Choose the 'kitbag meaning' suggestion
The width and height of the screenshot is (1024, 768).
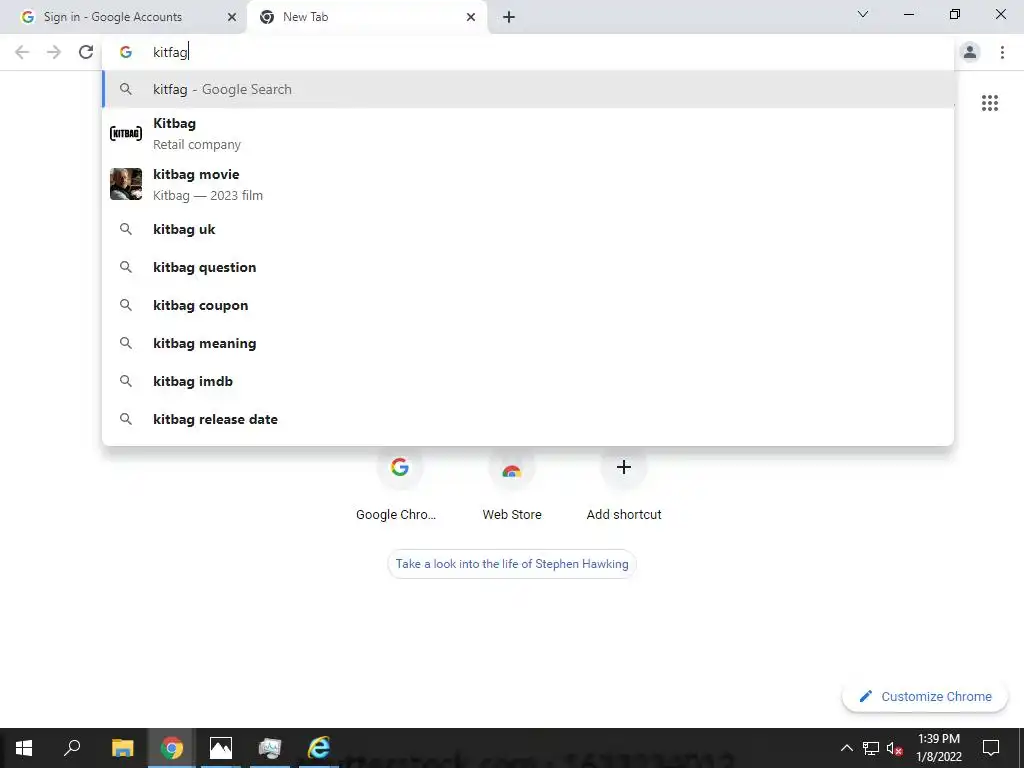[528, 343]
